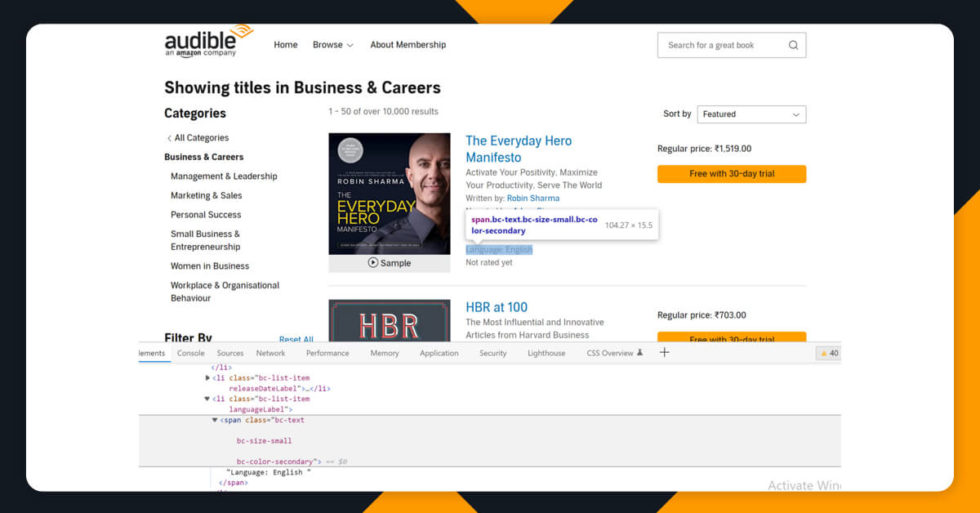Image resolution: width=980 pixels, height=513 pixels.
Task: Select Management & Leadership category
Action: (x=224, y=176)
